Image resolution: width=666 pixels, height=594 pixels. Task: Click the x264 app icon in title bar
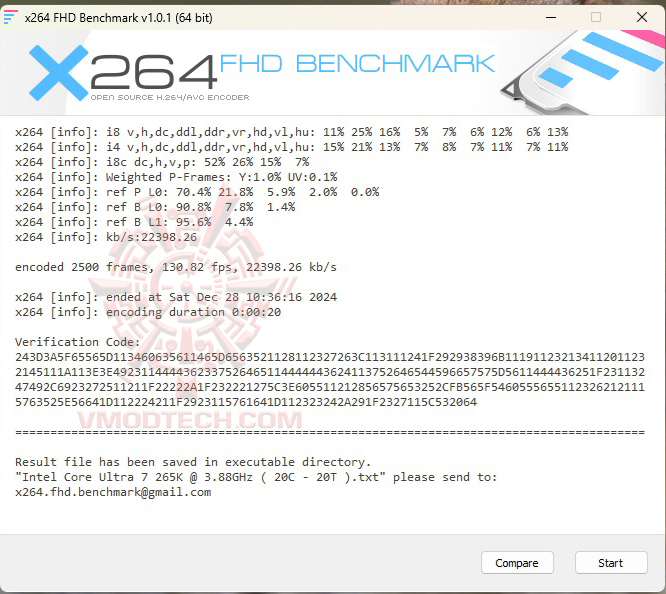coord(10,17)
